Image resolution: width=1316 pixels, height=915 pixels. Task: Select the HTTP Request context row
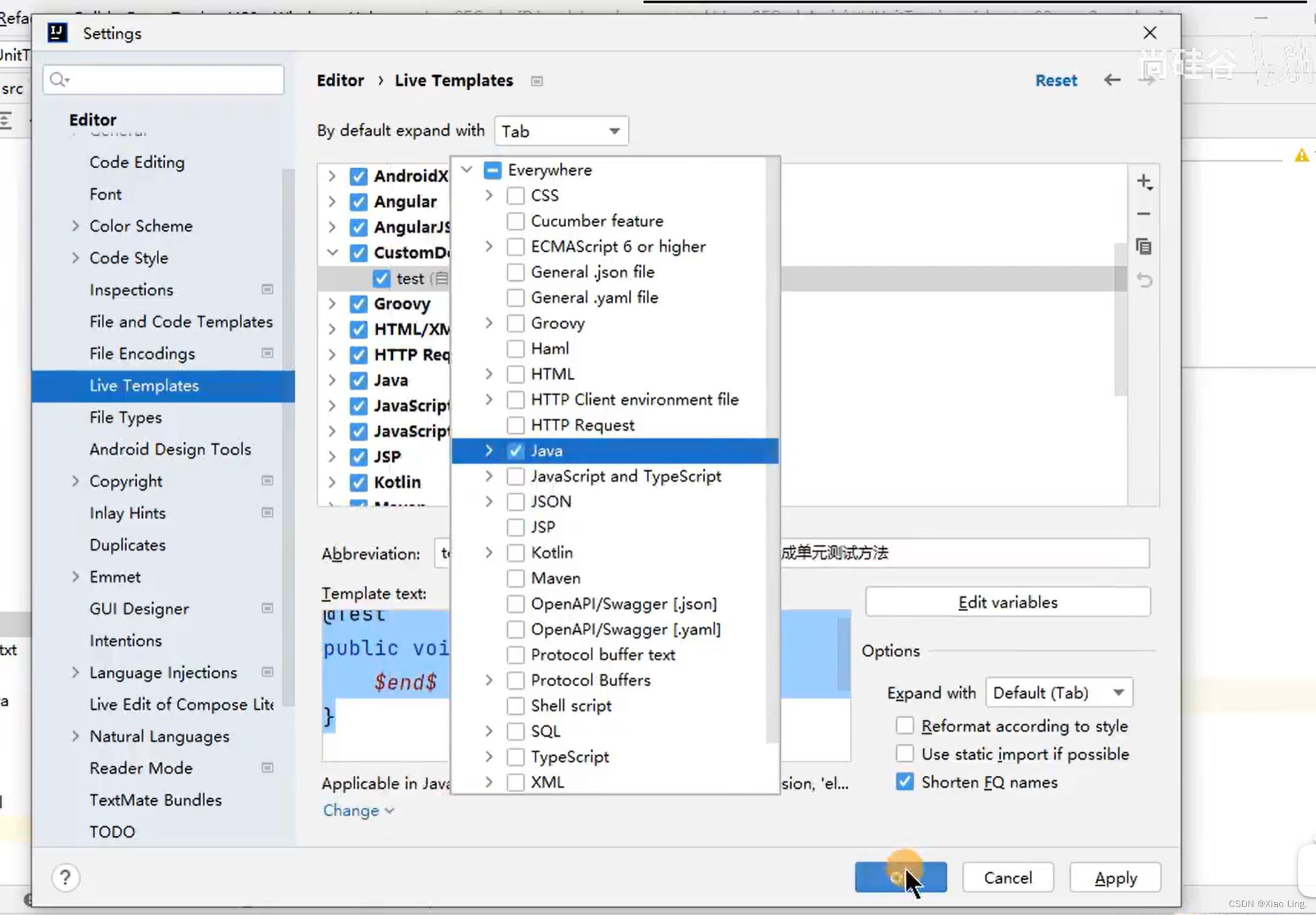(615, 425)
